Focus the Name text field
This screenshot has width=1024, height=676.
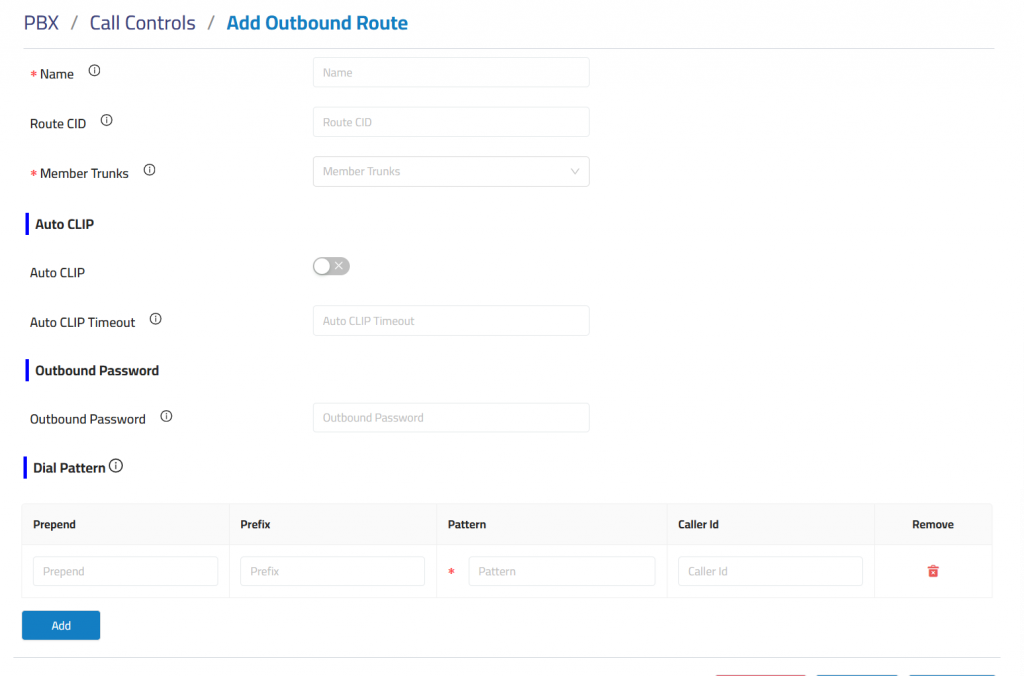tap(451, 72)
